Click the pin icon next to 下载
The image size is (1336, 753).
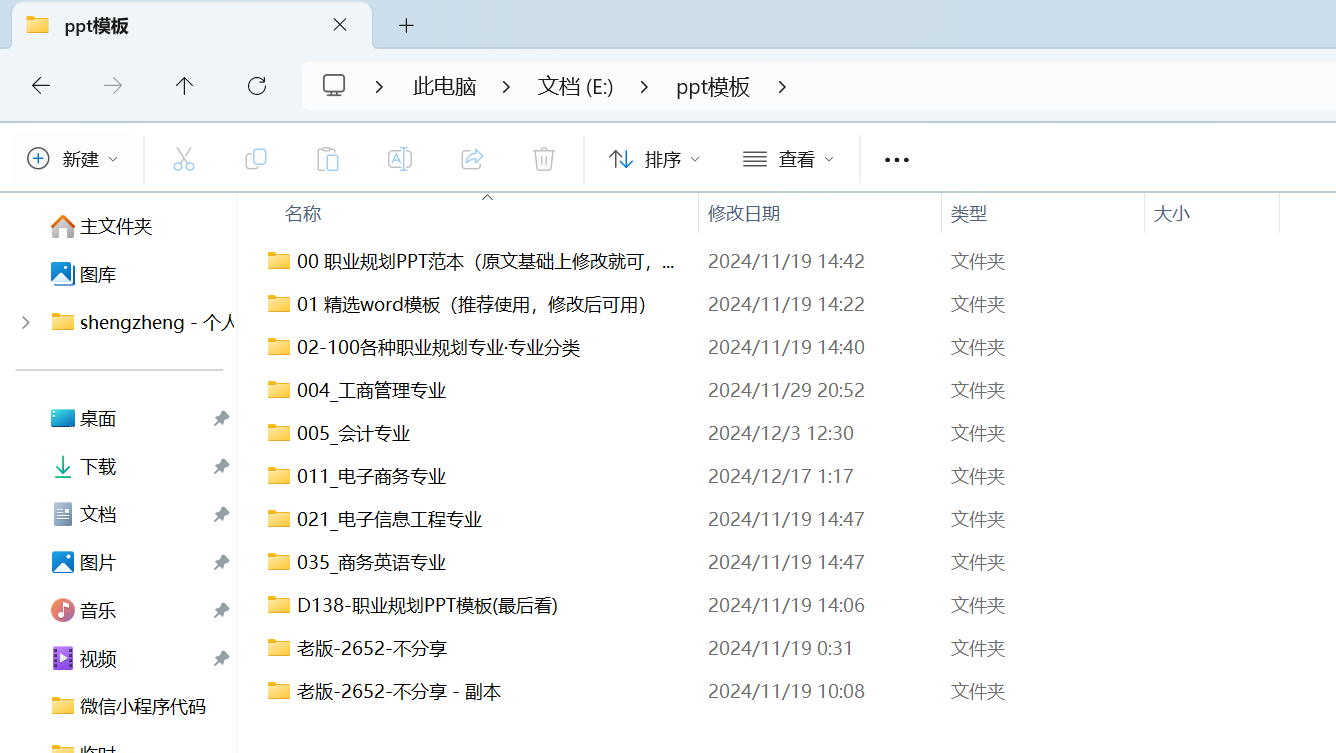pyautogui.click(x=221, y=467)
